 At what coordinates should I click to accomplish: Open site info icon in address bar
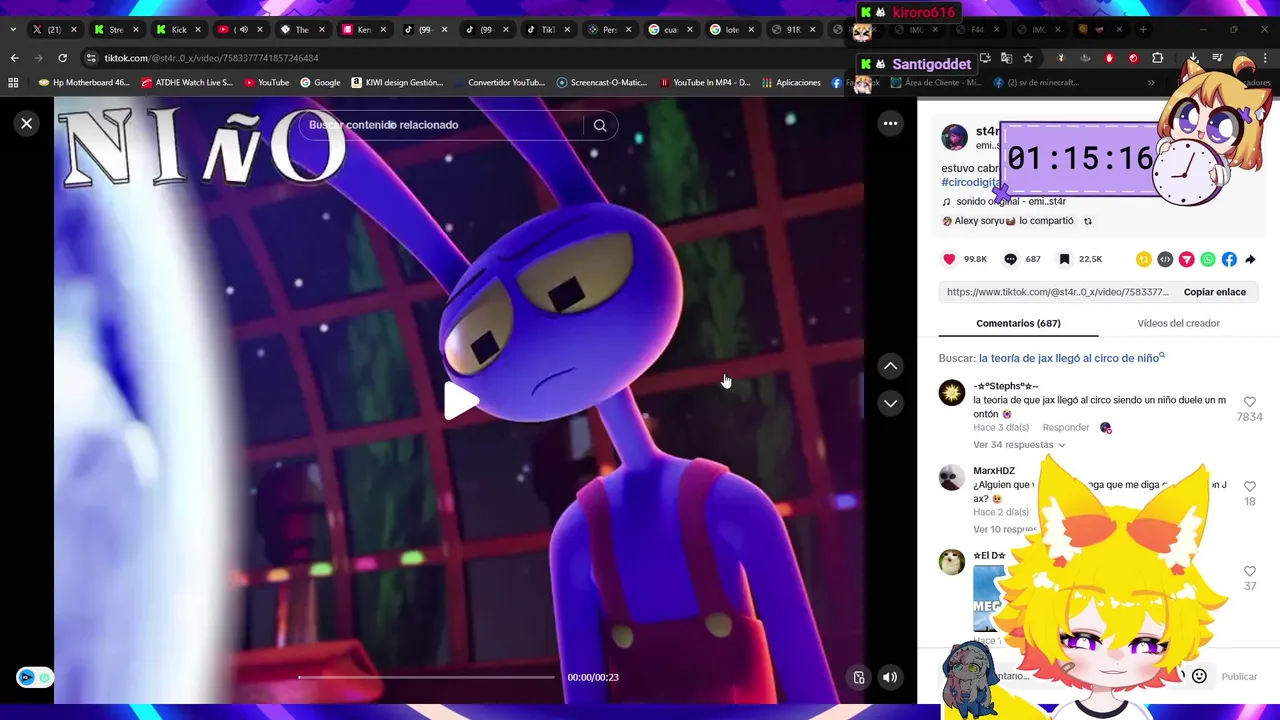pyautogui.click(x=91, y=58)
